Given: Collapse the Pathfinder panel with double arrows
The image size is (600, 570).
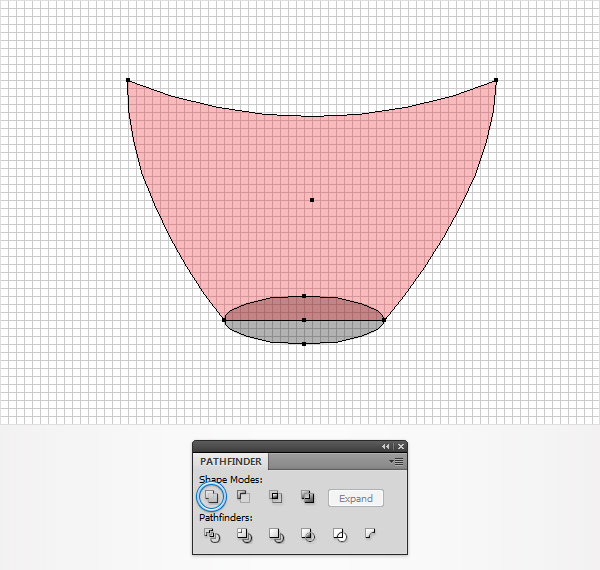Looking at the screenshot, I should tap(385, 446).
